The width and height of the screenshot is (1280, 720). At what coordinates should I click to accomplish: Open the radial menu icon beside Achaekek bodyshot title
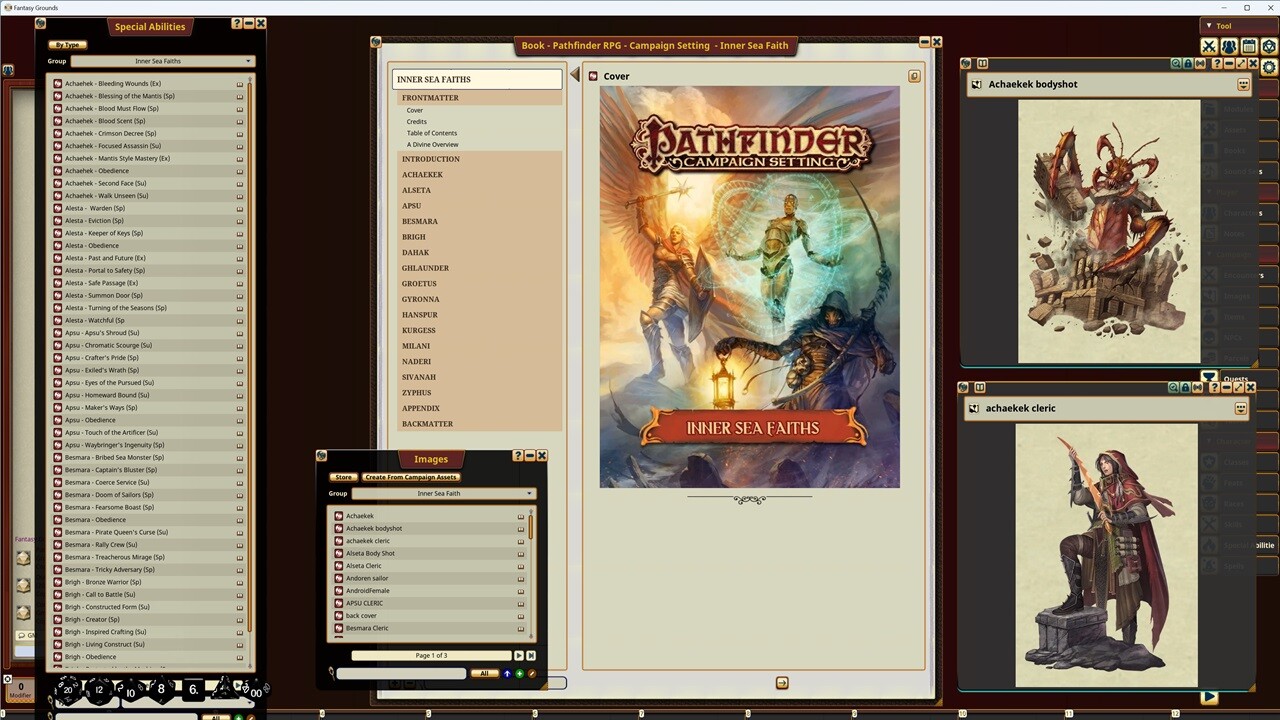coord(1243,84)
